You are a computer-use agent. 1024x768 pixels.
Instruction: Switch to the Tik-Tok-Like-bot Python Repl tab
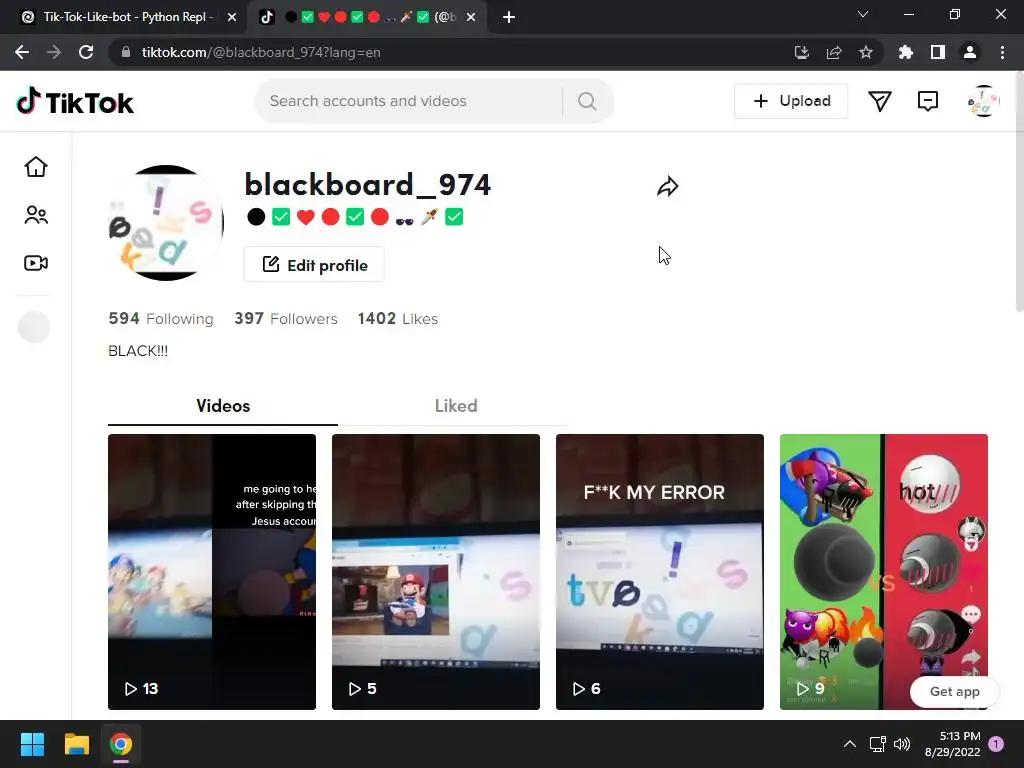click(124, 17)
